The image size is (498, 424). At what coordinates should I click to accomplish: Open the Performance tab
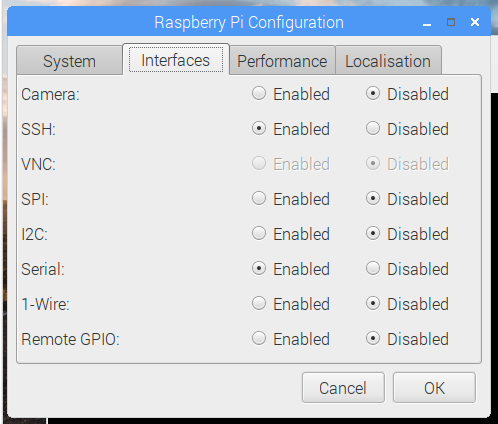pyautogui.click(x=282, y=61)
